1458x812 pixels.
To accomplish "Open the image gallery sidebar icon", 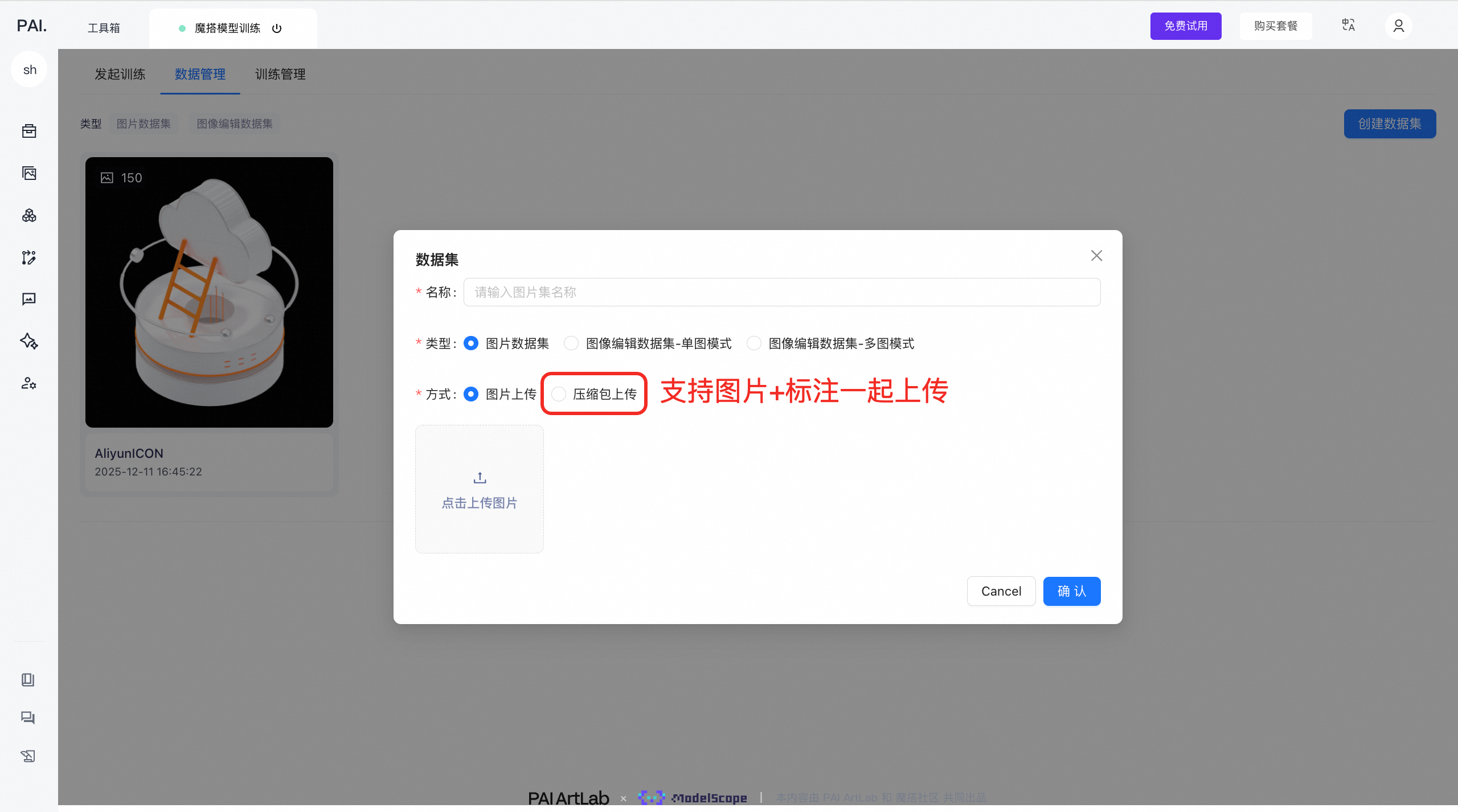I will (29, 173).
